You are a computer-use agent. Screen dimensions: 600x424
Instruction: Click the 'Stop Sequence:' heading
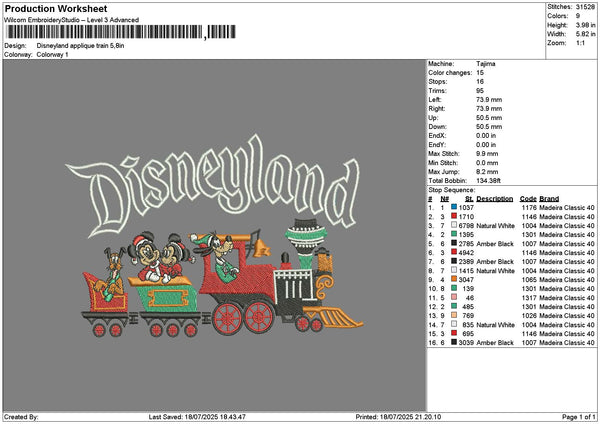click(452, 190)
